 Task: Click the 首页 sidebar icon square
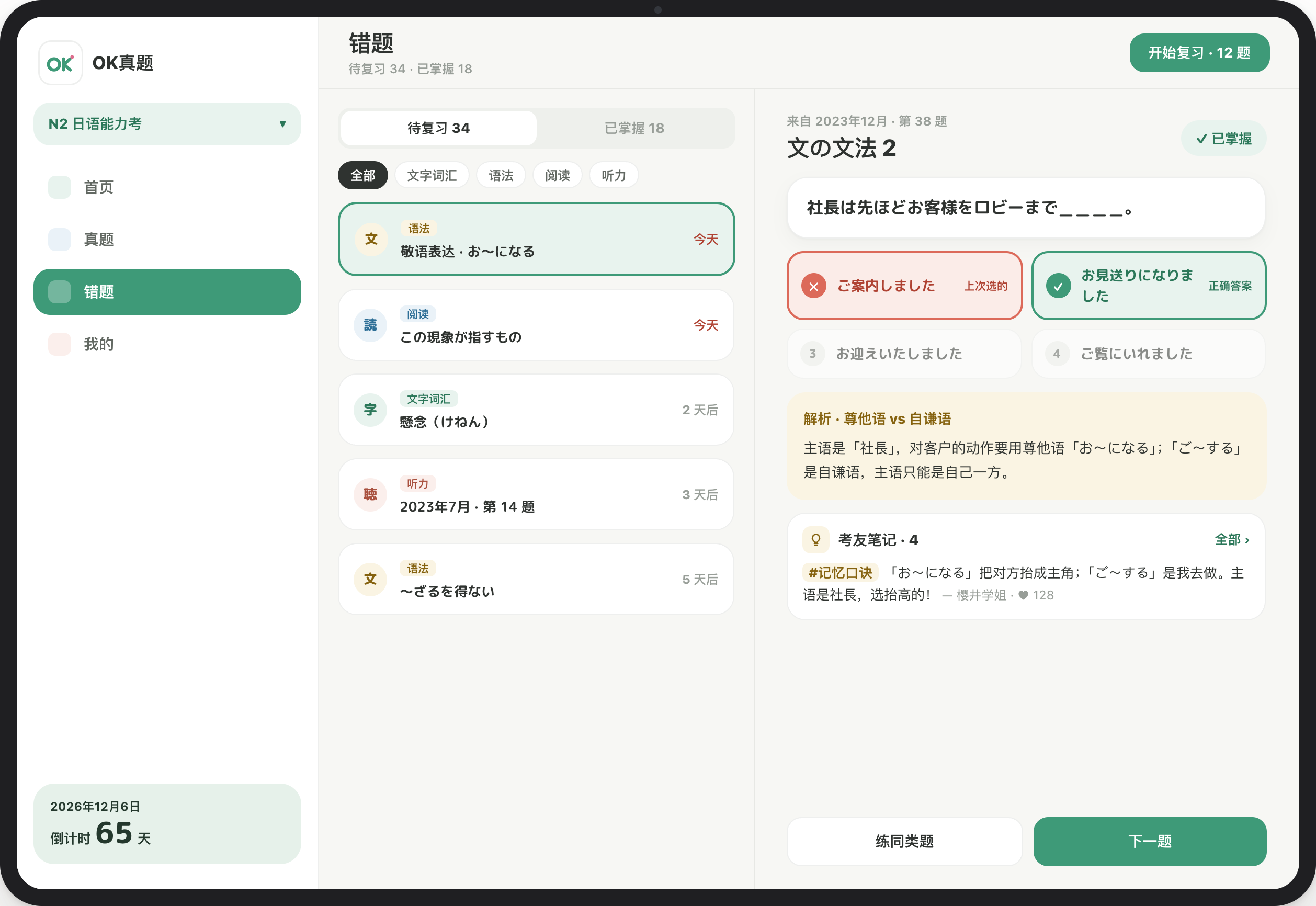click(x=60, y=187)
